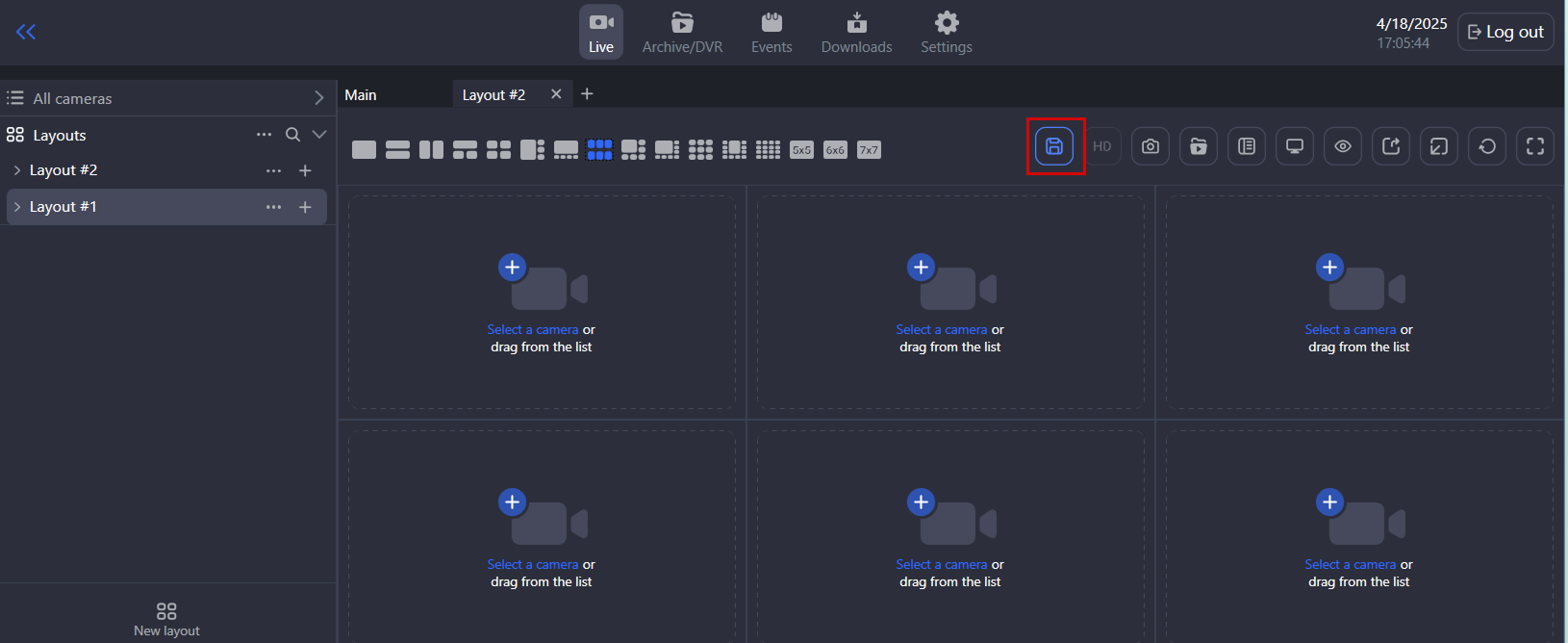Viewport: 1568px width, 643px height.
Task: Click the monitor display icon in the toolbar
Action: click(x=1295, y=146)
